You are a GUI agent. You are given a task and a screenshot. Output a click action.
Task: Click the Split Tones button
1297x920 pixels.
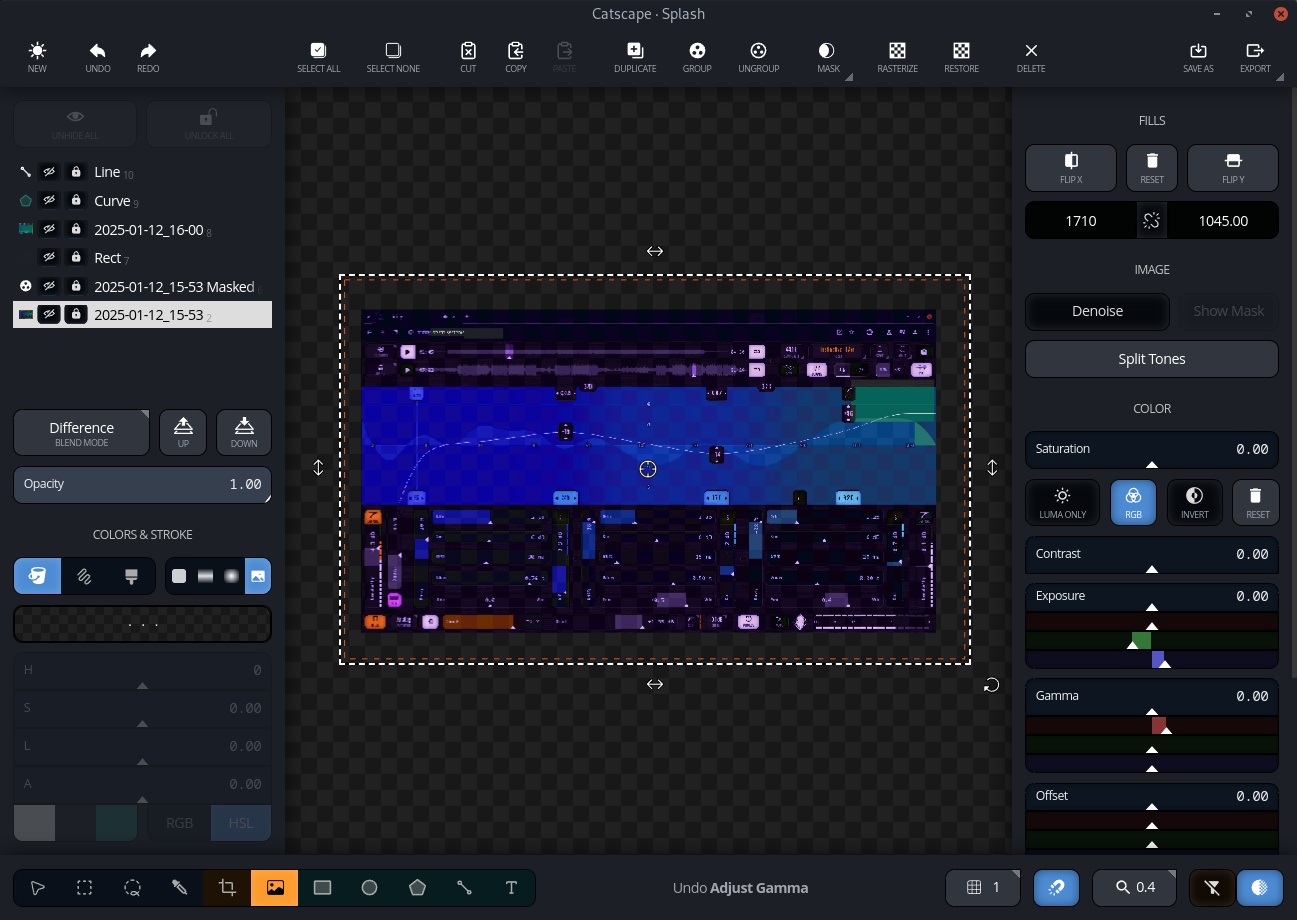point(1152,359)
